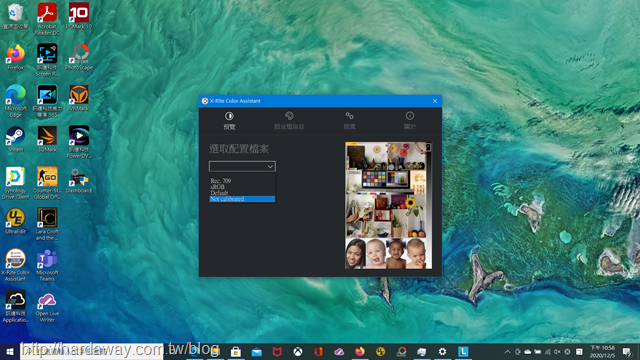Image resolution: width=640 pixels, height=360 pixels.
Task: Select the Microsoft Teams desktop icon
Action: point(47,265)
